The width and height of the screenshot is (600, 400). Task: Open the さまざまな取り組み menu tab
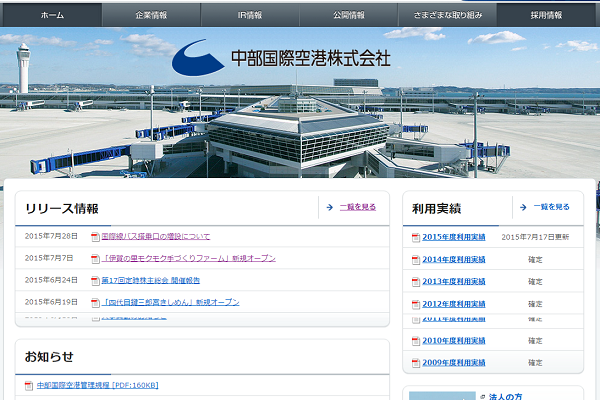pos(447,15)
